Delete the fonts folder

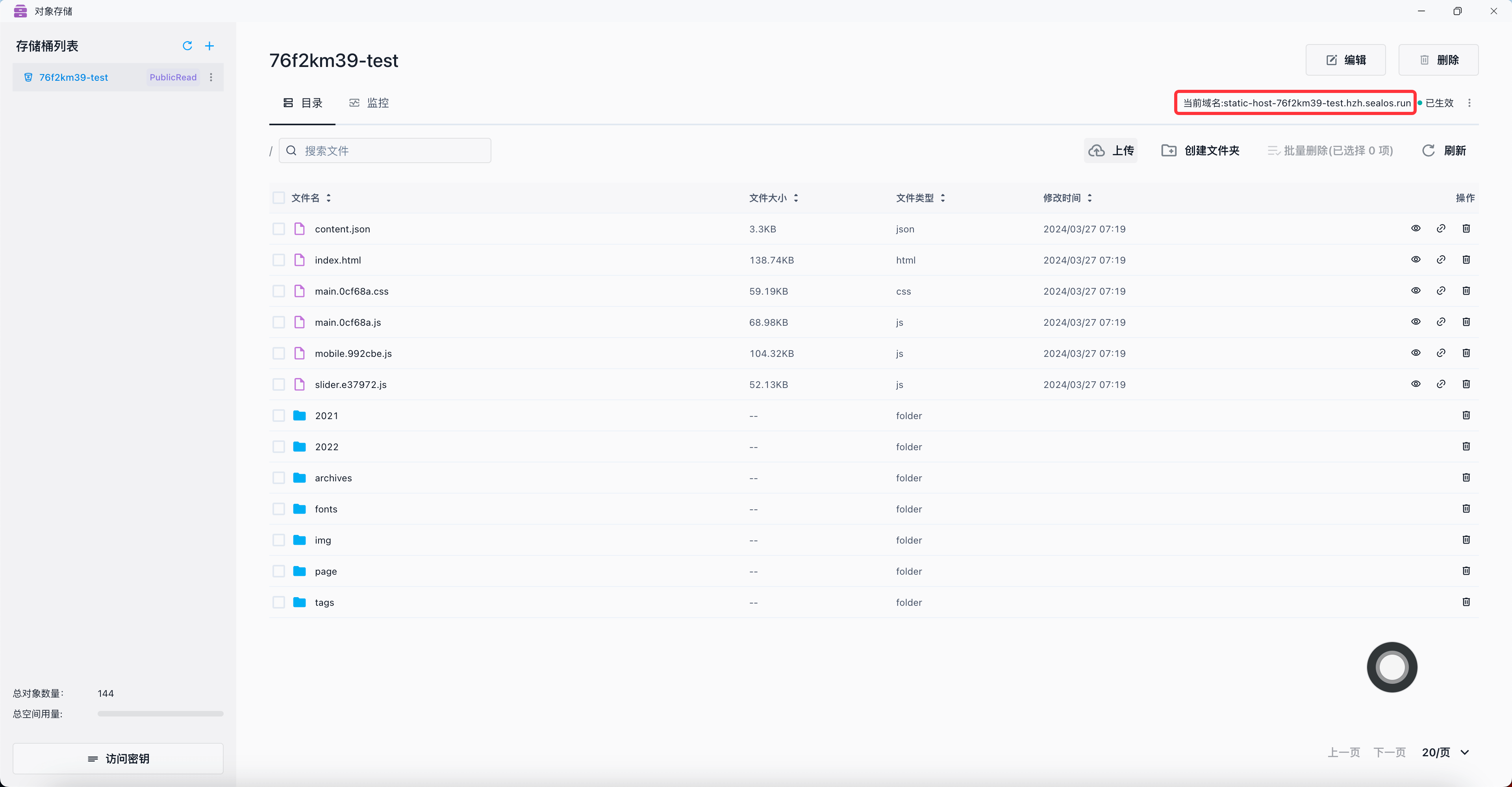click(1466, 509)
